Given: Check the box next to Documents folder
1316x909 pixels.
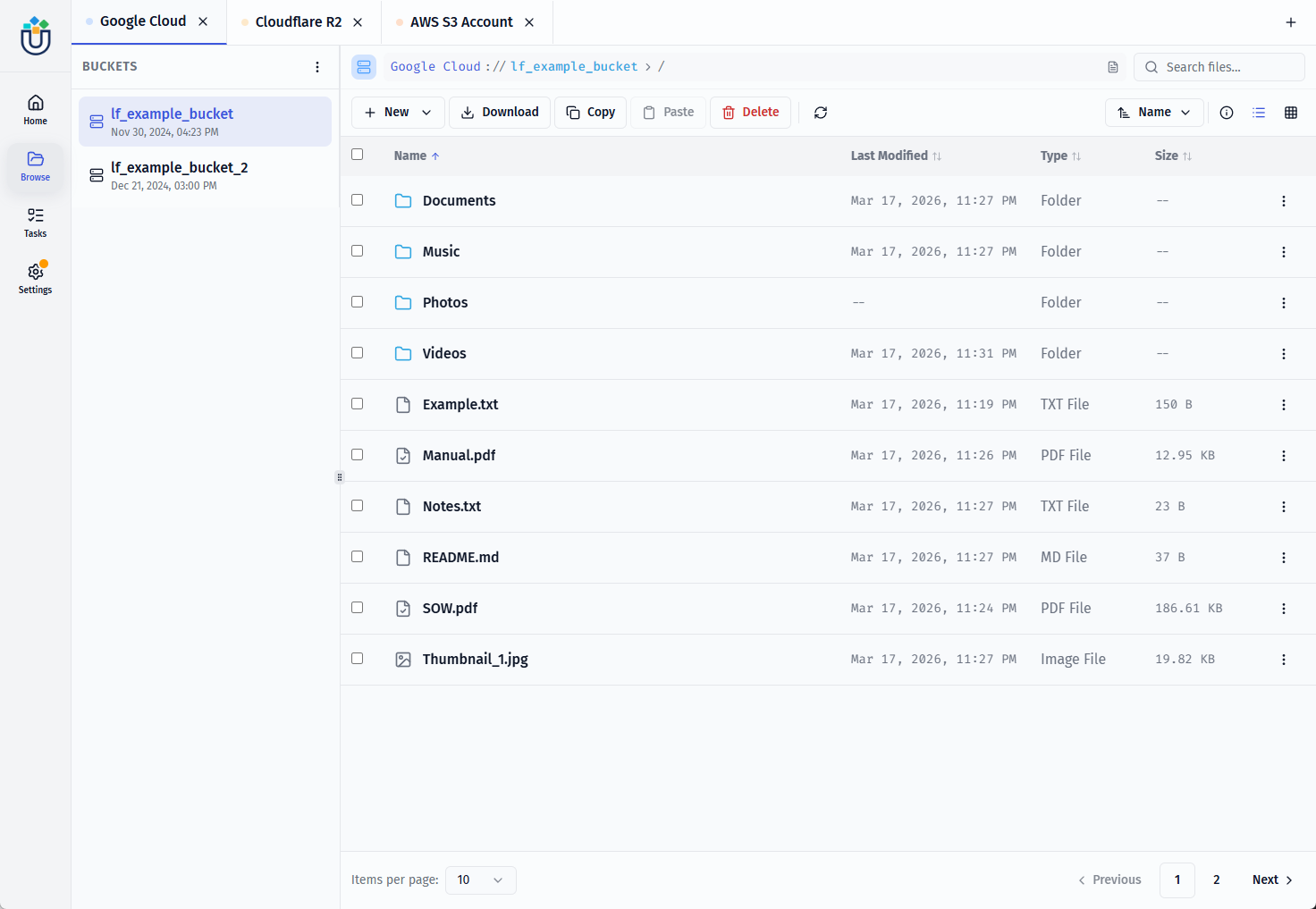Looking at the screenshot, I should point(358,200).
